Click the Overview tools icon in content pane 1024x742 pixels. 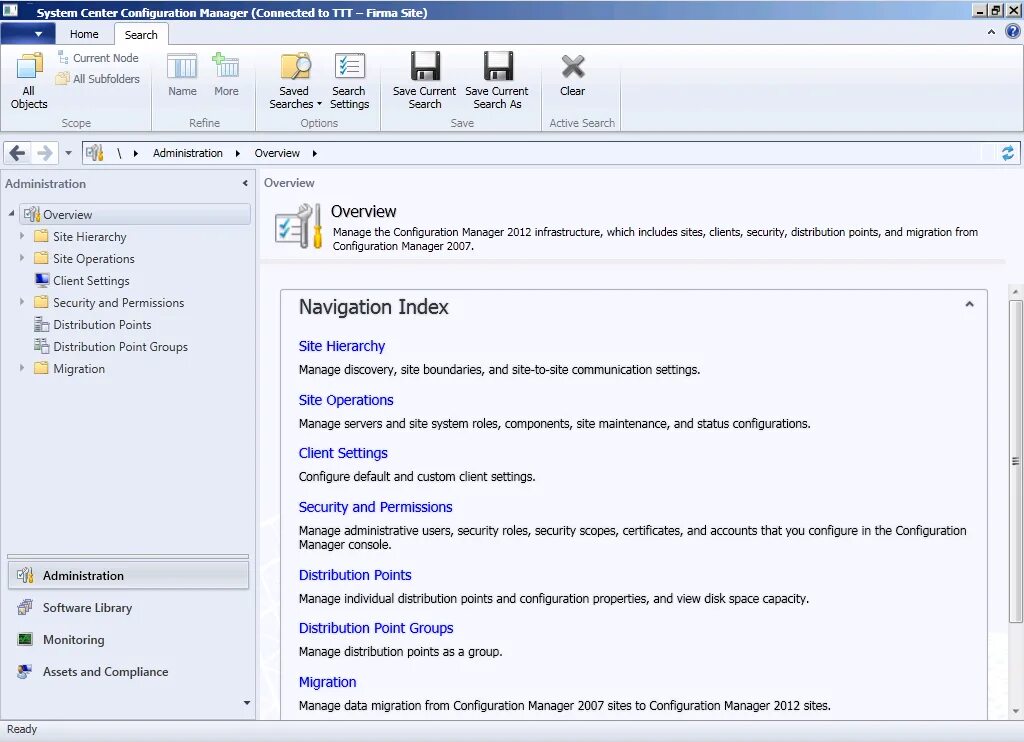tap(298, 225)
